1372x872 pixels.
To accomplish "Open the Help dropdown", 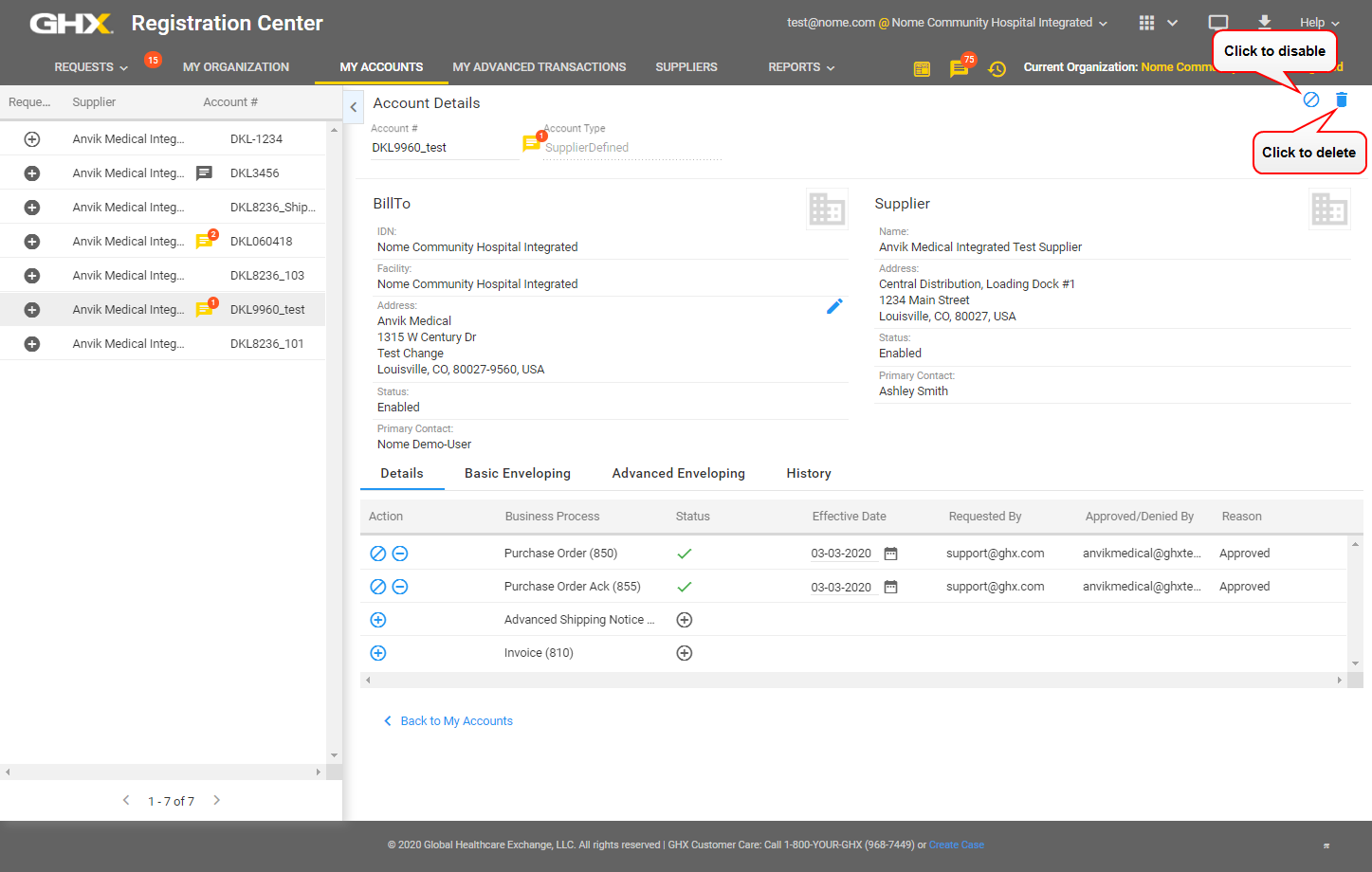I will click(1319, 23).
